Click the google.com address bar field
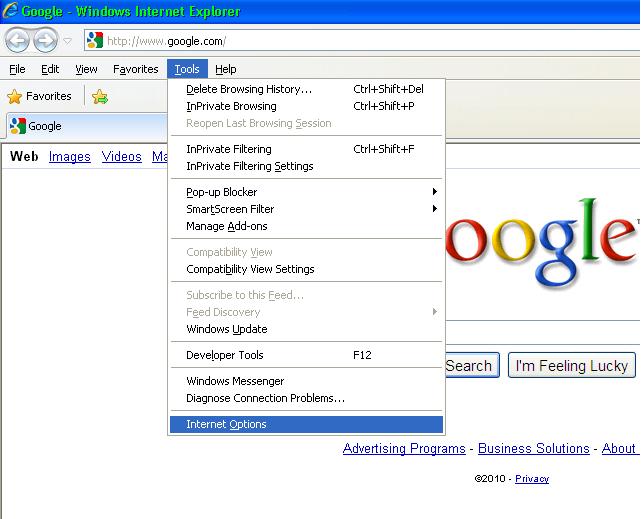The width and height of the screenshot is (641, 519). point(362,40)
